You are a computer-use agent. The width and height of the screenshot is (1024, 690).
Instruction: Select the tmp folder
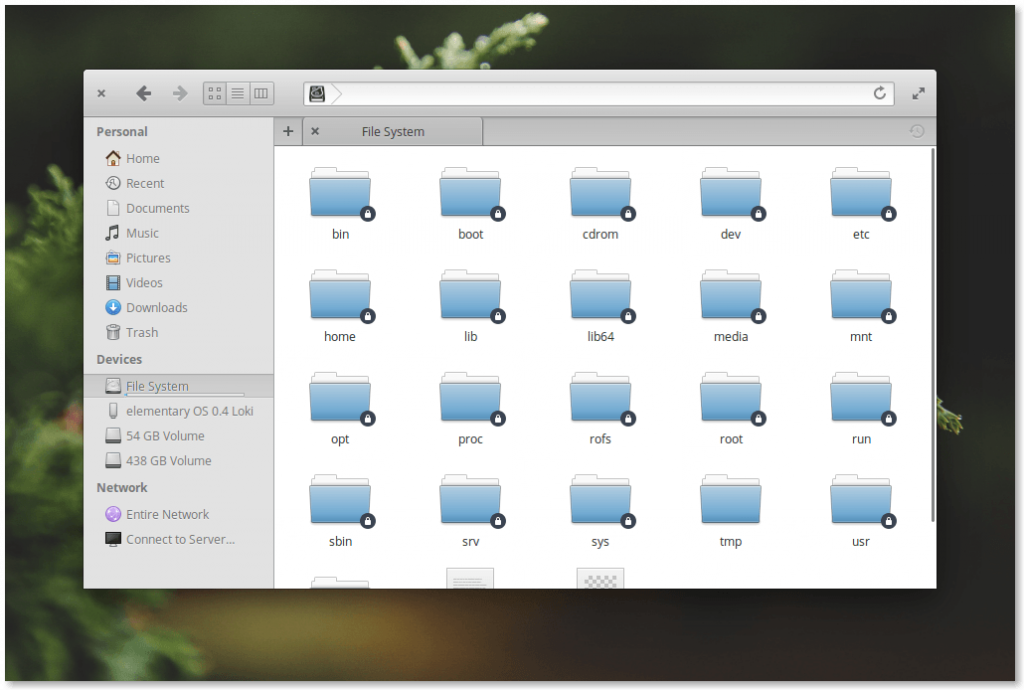click(731, 511)
